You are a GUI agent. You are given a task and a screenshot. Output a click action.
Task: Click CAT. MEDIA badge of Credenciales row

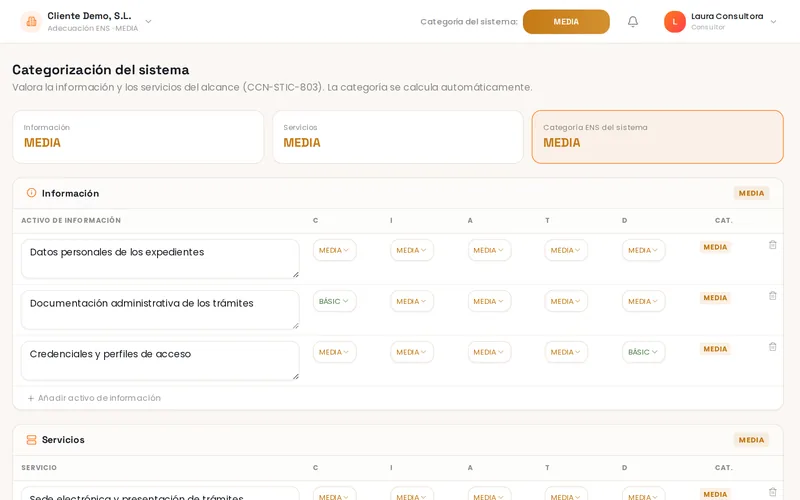[x=715, y=349]
